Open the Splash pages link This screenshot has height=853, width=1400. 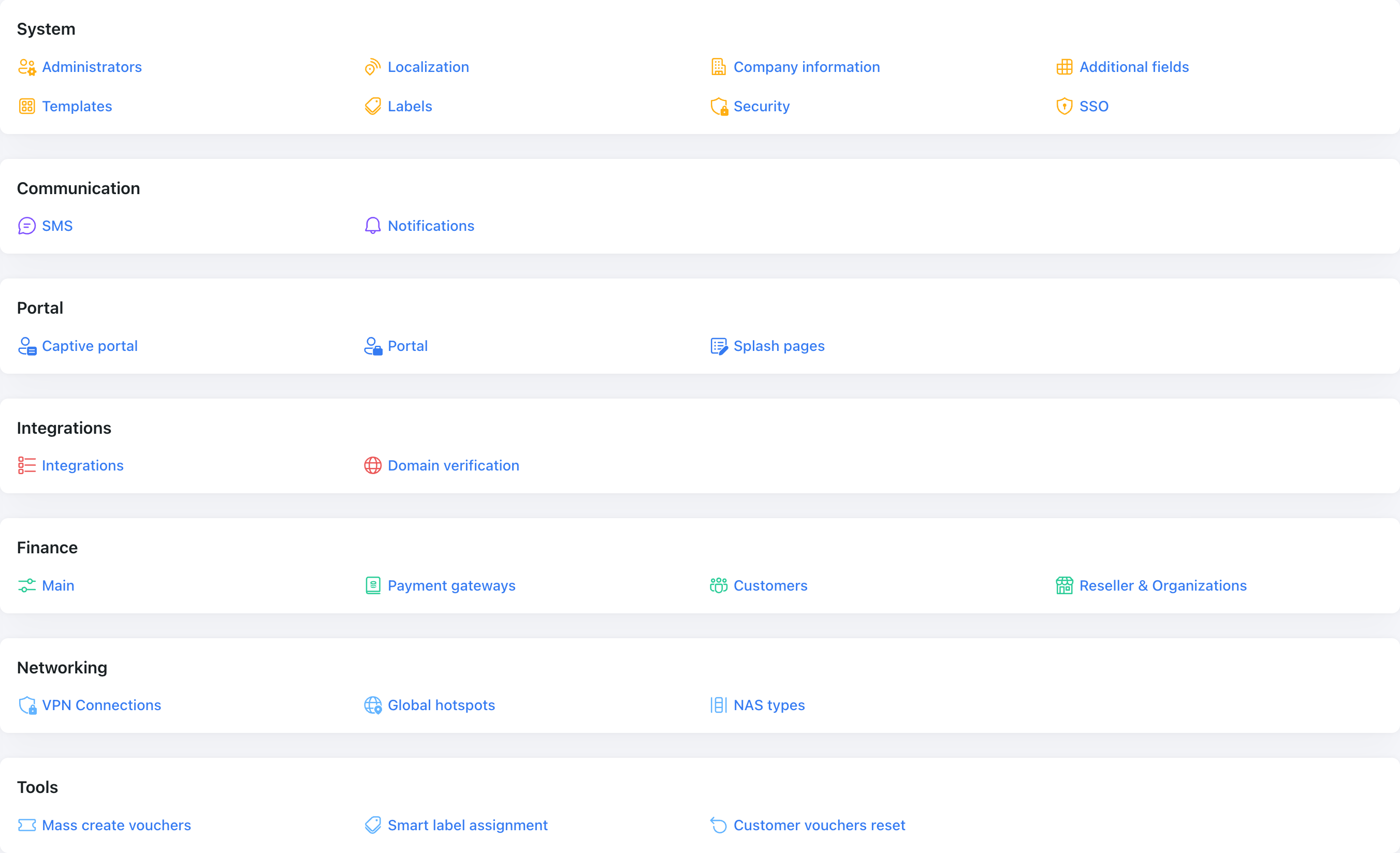pos(779,346)
